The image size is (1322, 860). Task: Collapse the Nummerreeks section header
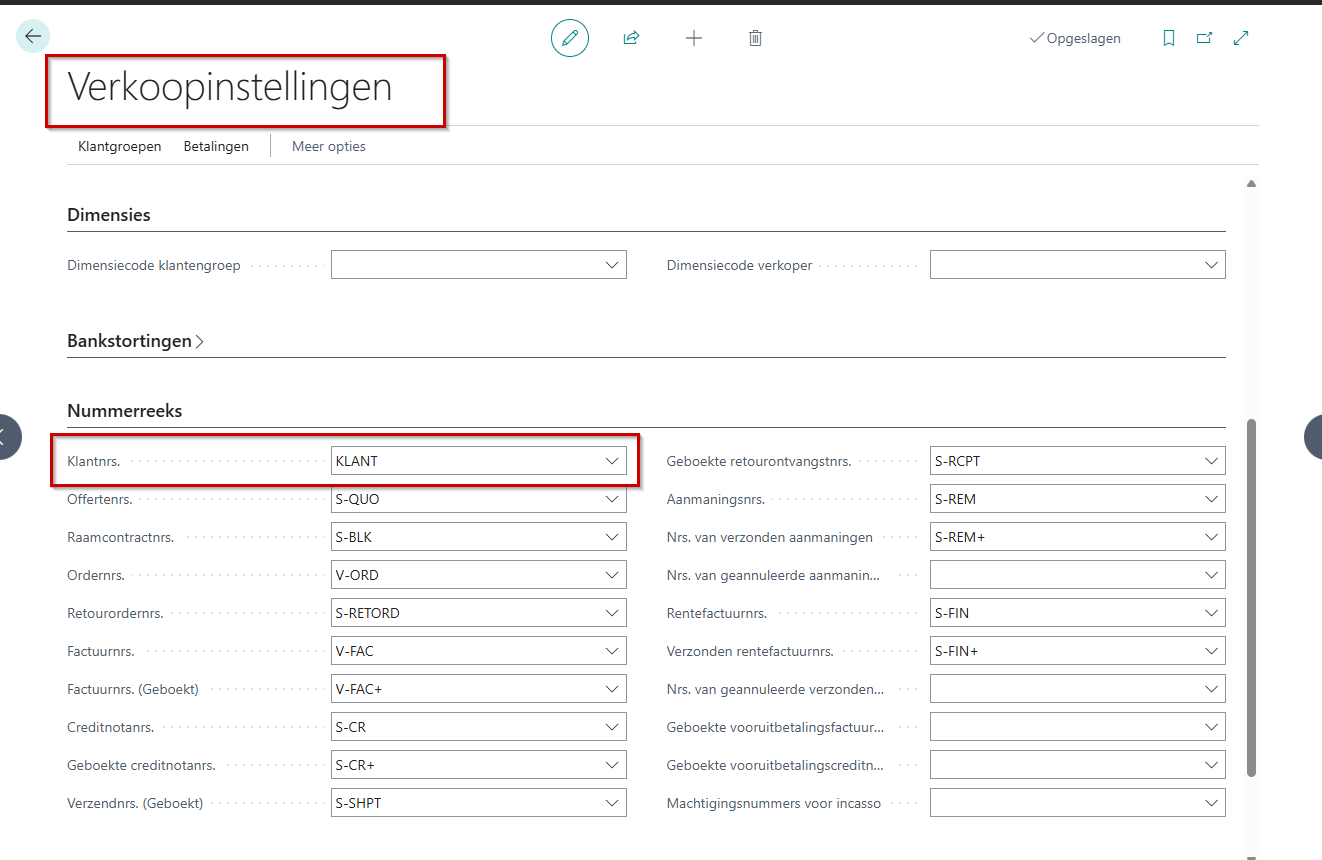pyautogui.click(x=124, y=411)
